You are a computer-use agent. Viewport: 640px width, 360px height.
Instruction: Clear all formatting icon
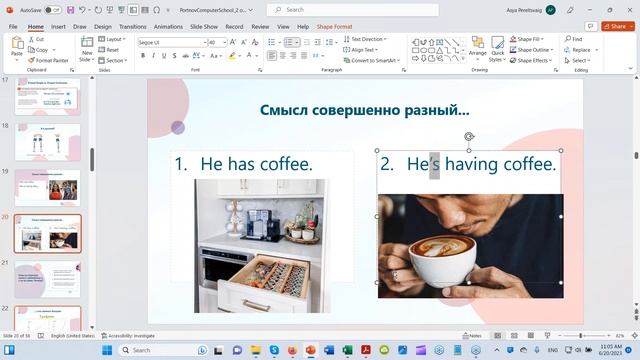255,42
